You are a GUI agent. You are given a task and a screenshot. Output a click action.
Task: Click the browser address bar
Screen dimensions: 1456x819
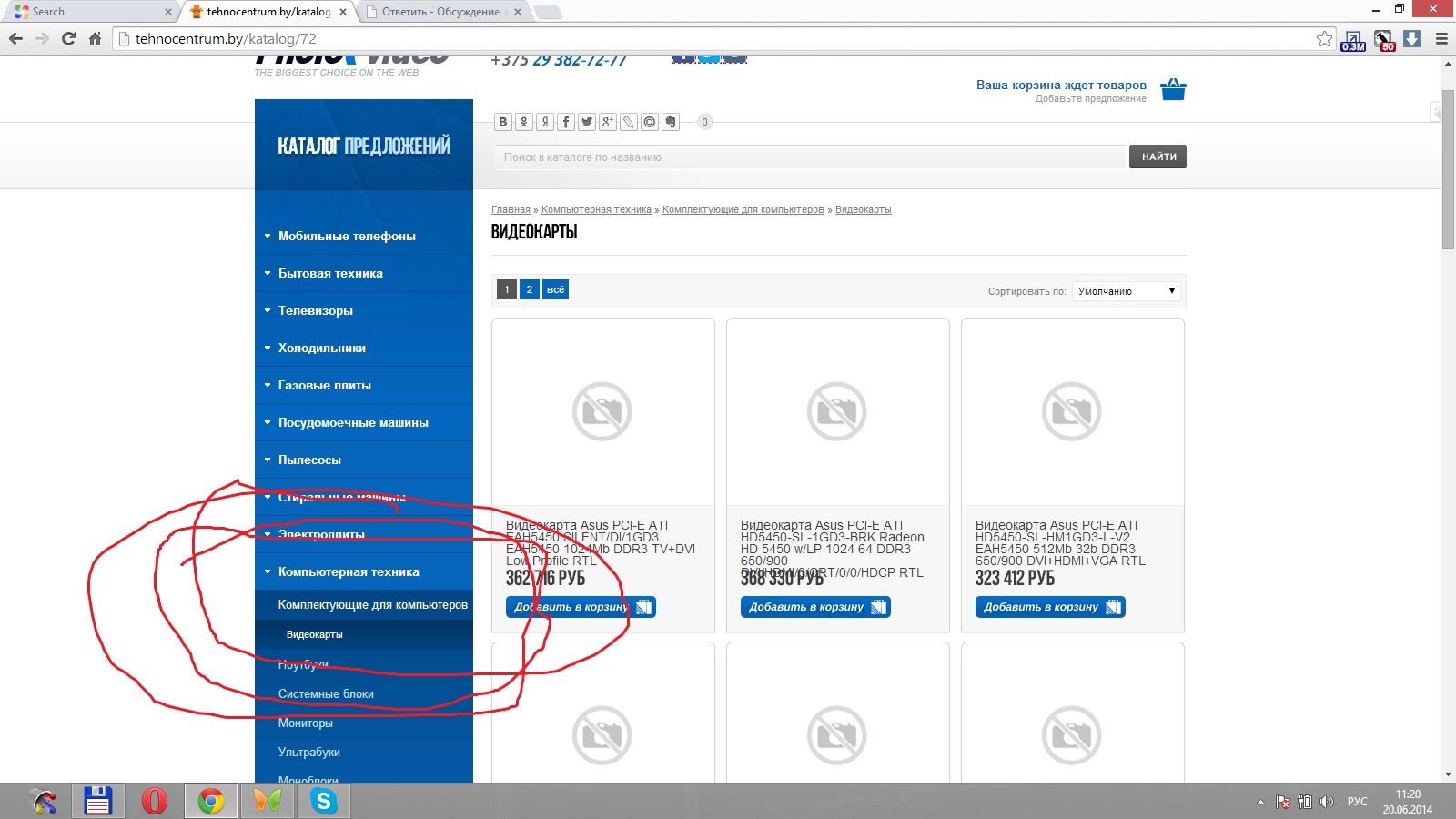tap(719, 38)
